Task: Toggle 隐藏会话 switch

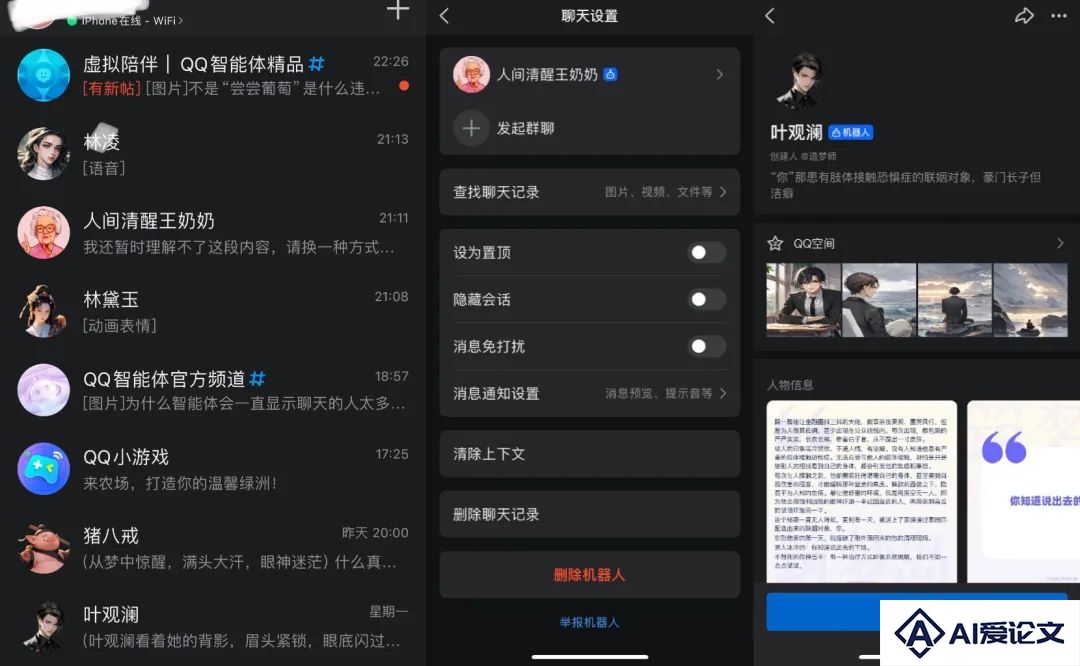Action: click(x=706, y=299)
